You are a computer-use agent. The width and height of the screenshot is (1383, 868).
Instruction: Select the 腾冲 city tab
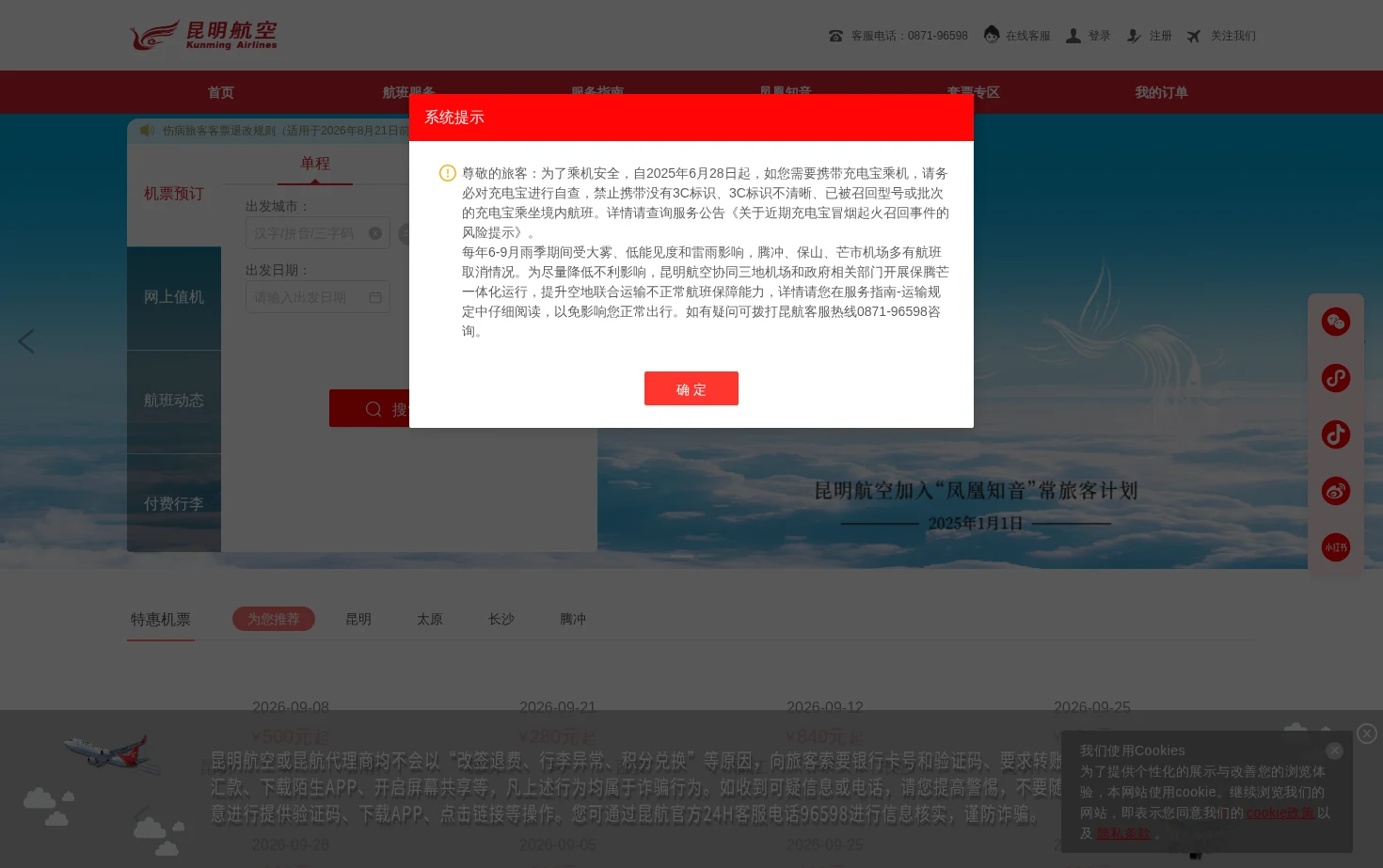pyautogui.click(x=573, y=619)
